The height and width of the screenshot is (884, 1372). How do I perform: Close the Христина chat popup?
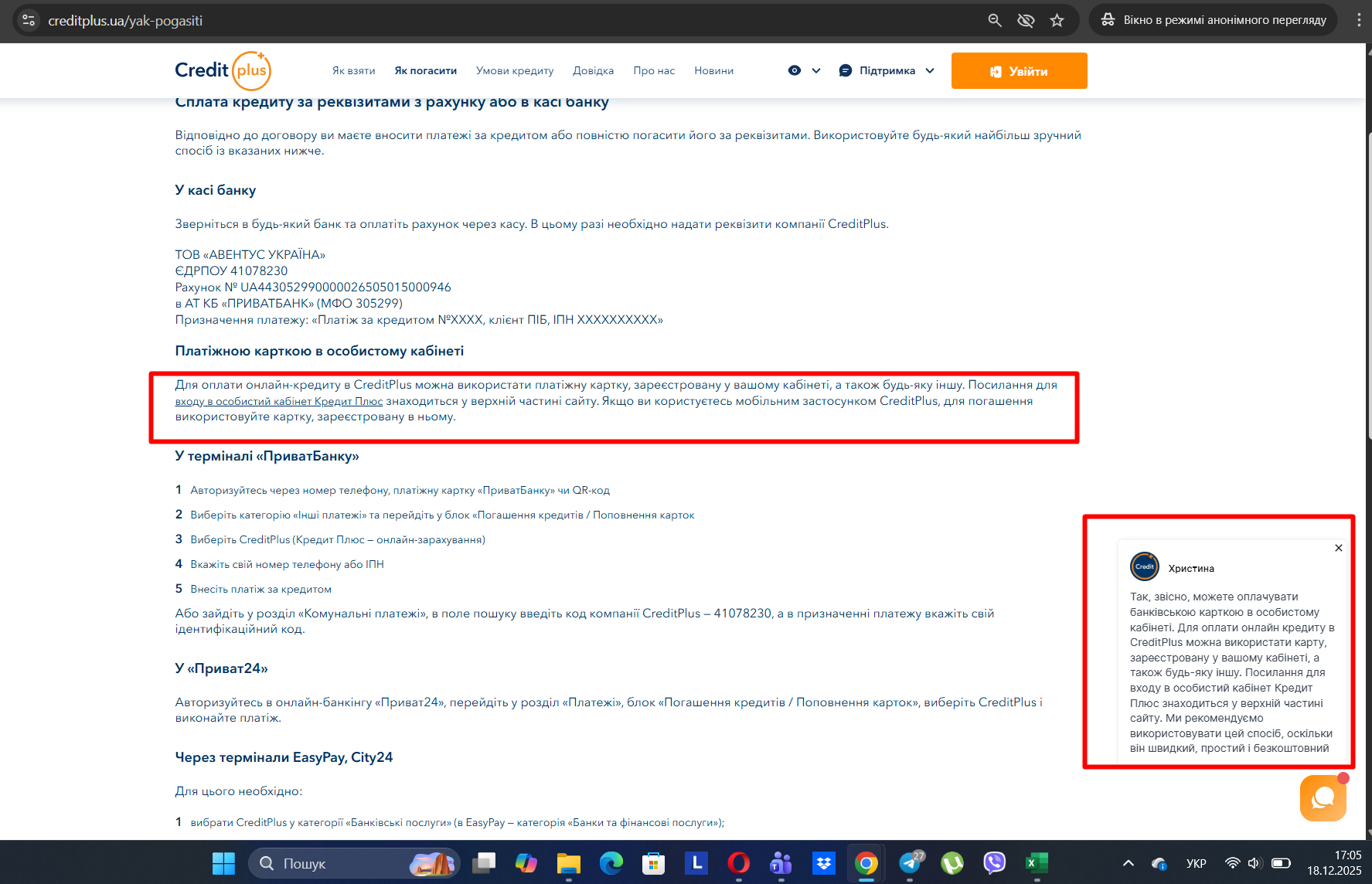pos(1338,548)
